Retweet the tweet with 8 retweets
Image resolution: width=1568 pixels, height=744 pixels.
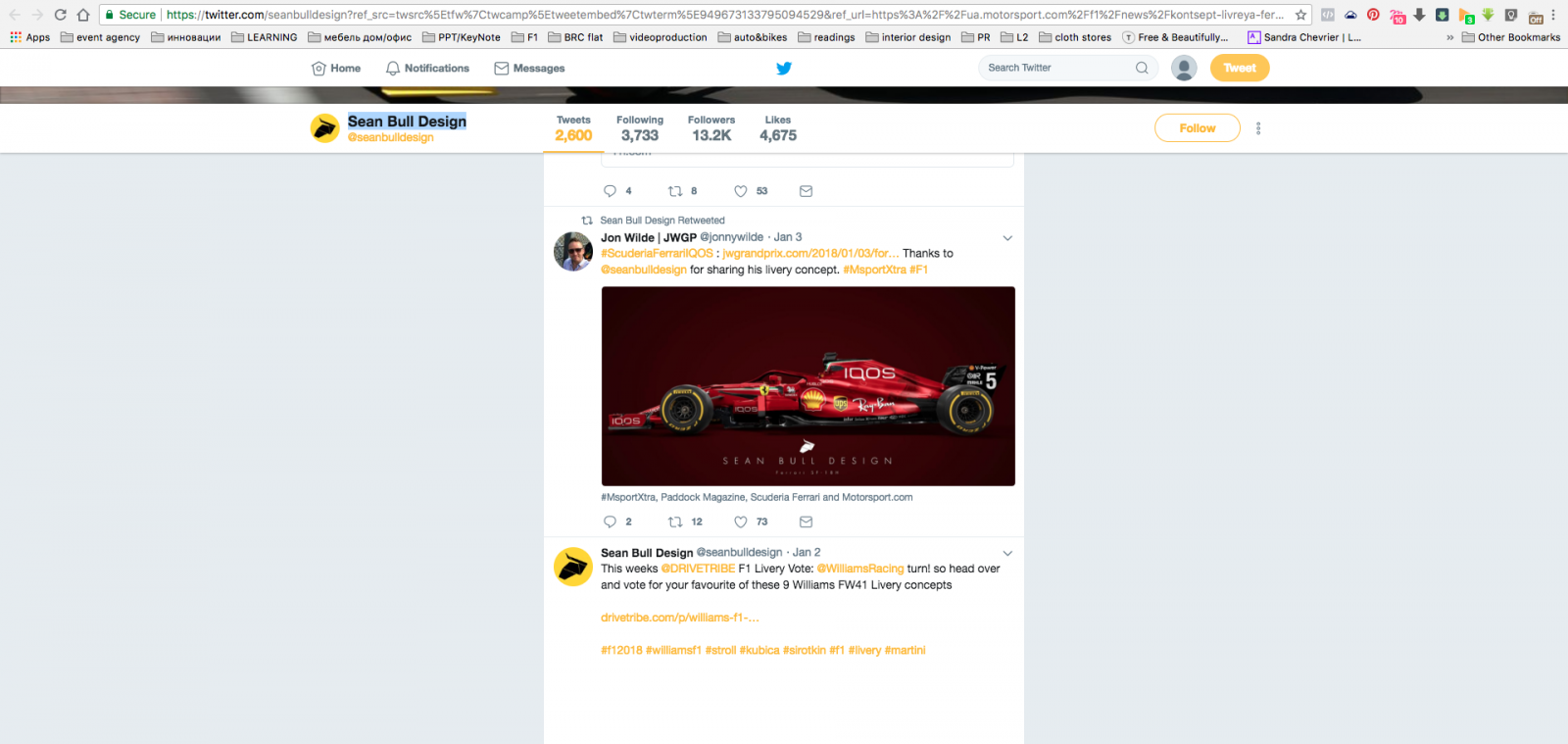(x=675, y=191)
